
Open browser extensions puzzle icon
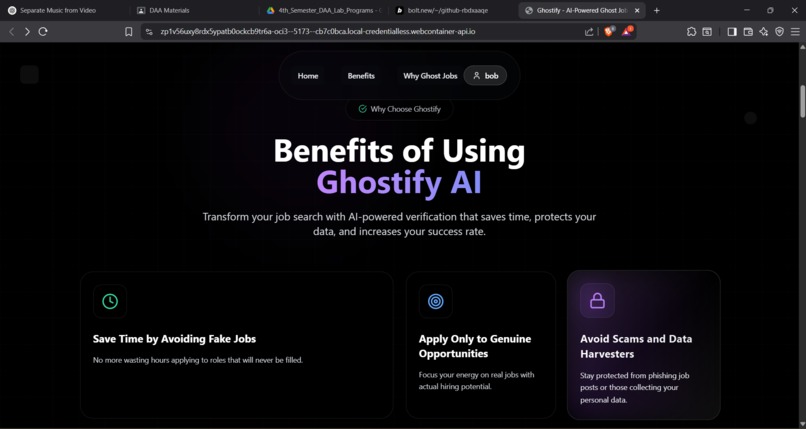[x=691, y=31]
